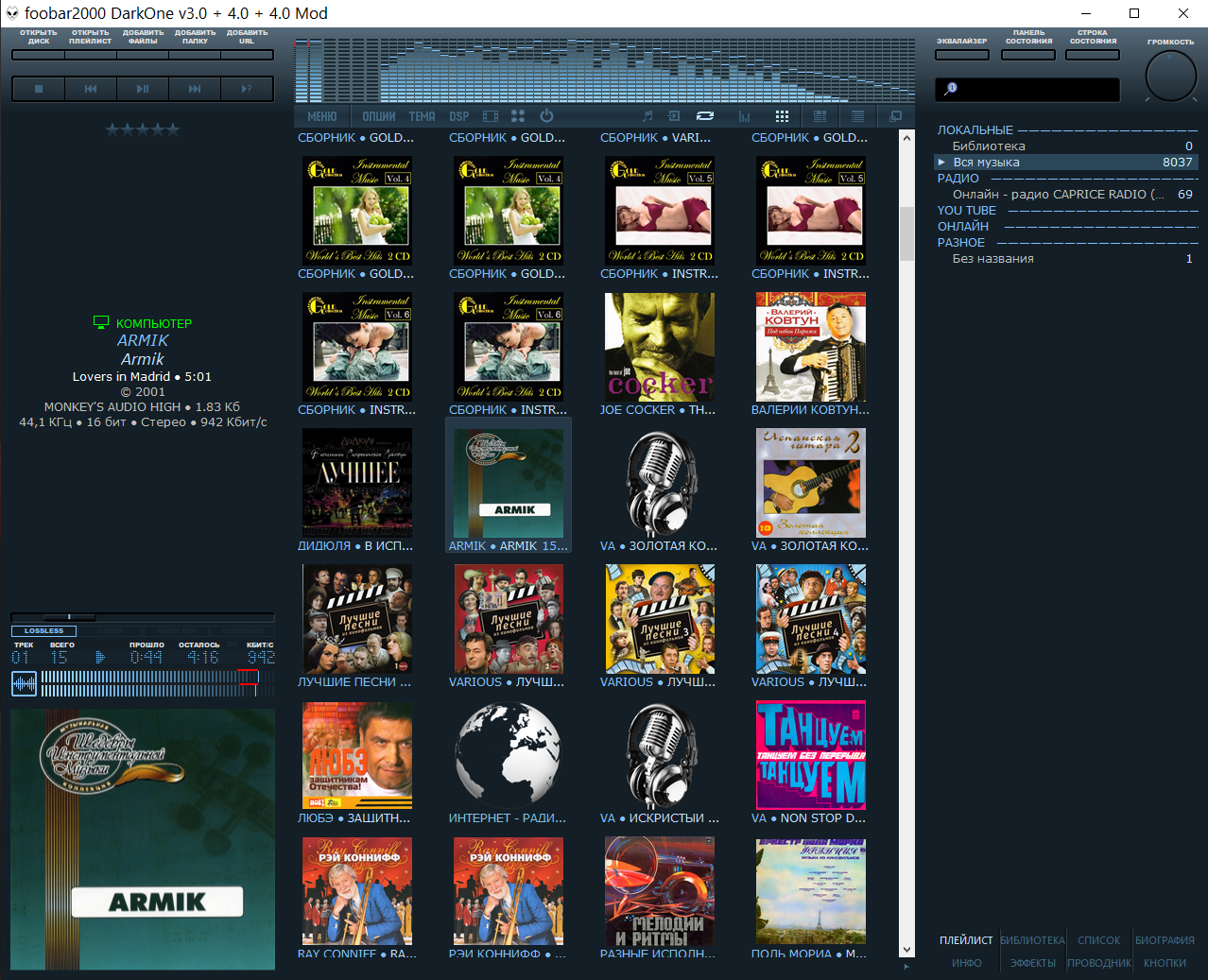Expand the ОНЛАЙН group header

(1067, 227)
